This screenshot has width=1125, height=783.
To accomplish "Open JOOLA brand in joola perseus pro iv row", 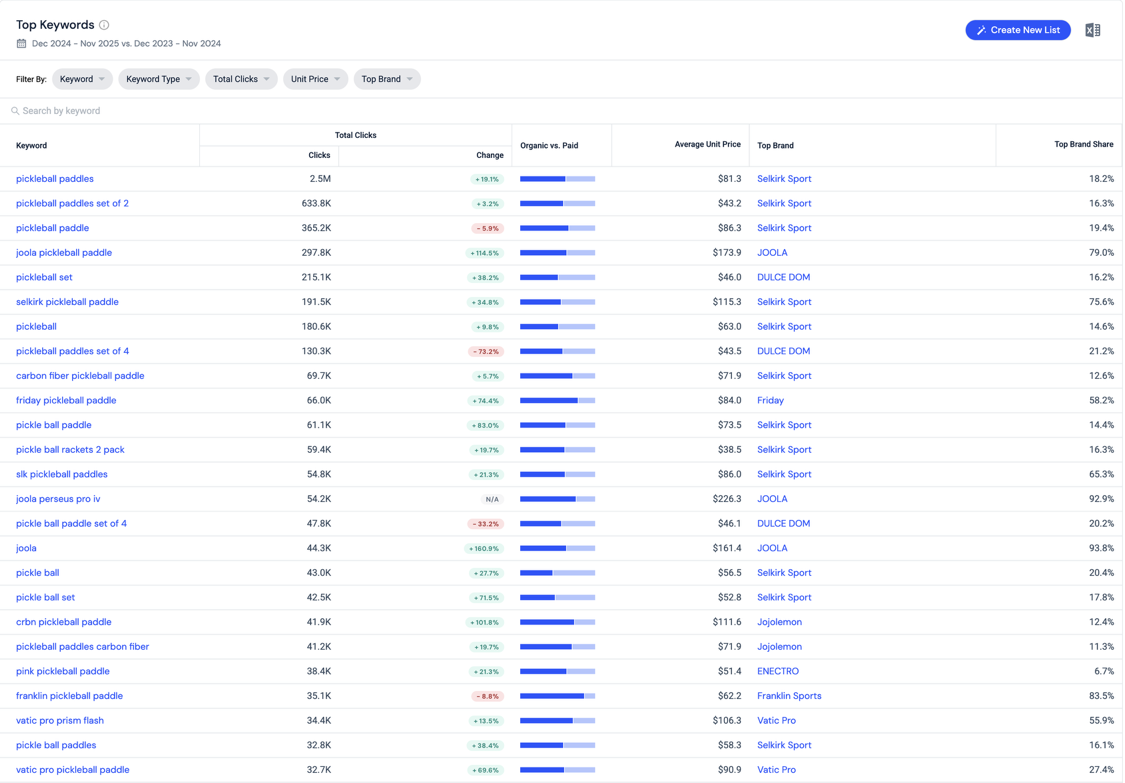I will 772,499.
